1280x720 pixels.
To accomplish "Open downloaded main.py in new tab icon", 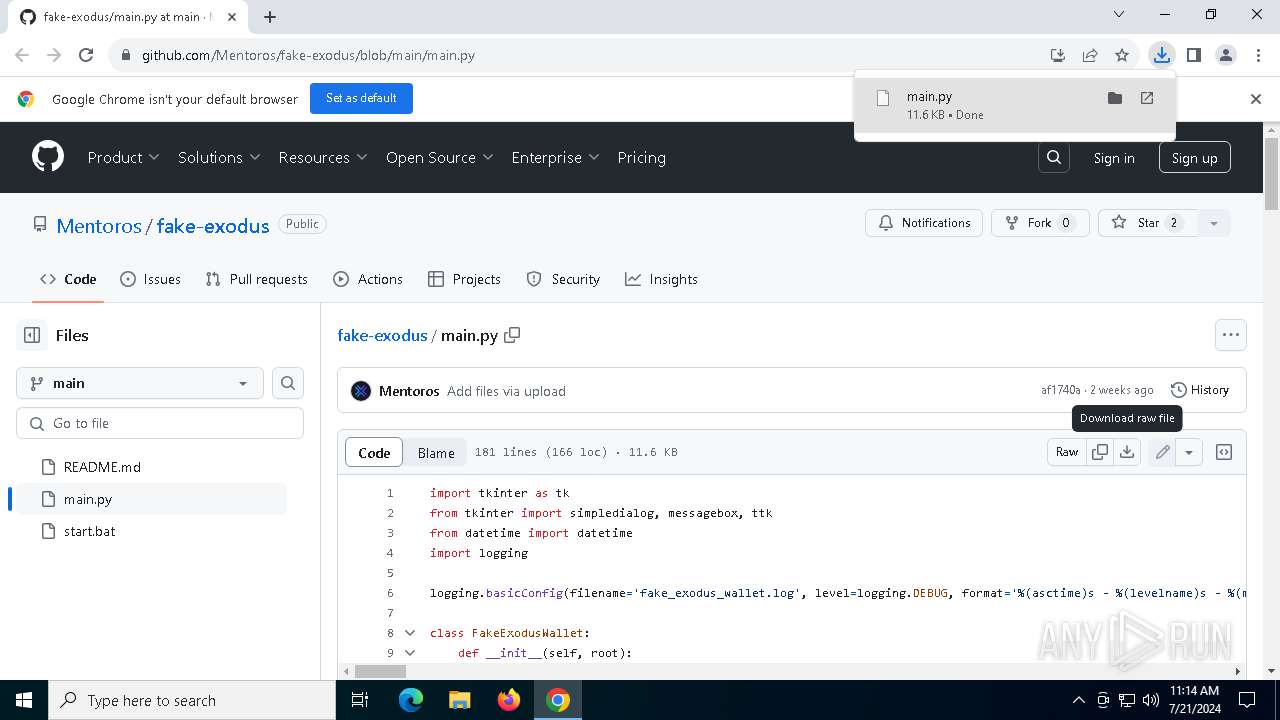I will click(1147, 98).
